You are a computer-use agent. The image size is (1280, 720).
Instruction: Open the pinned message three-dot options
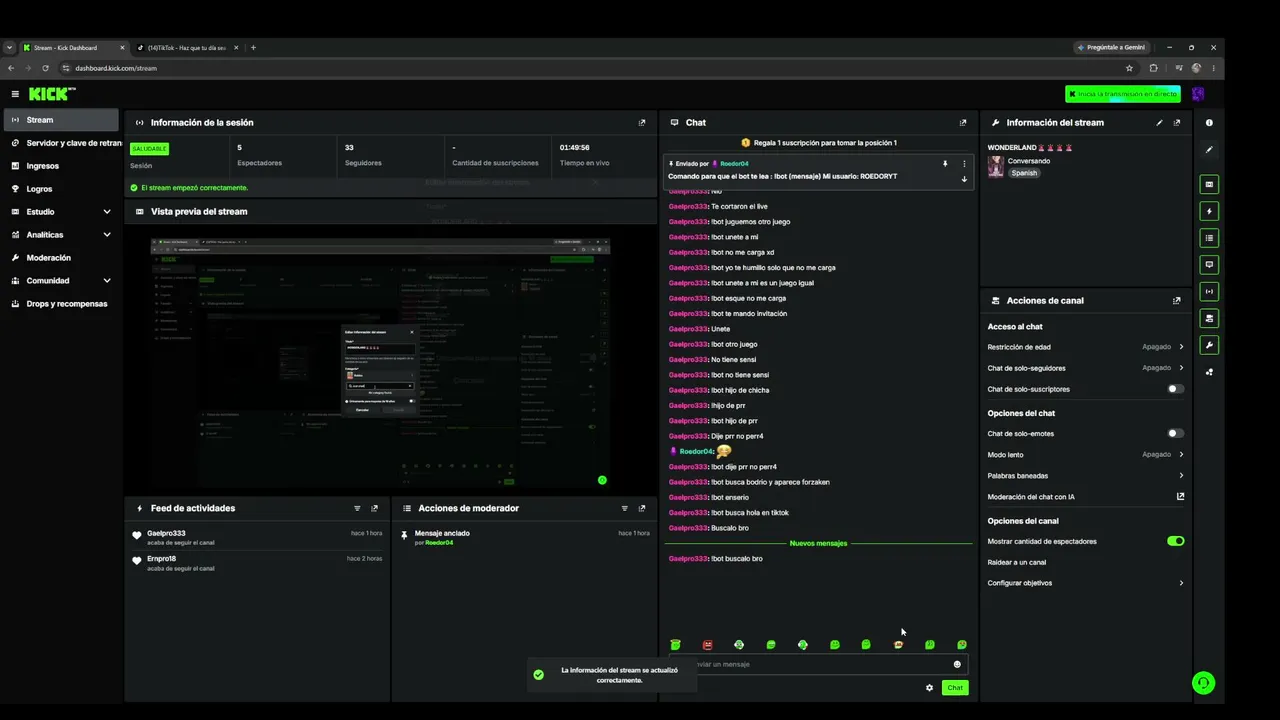(964, 163)
